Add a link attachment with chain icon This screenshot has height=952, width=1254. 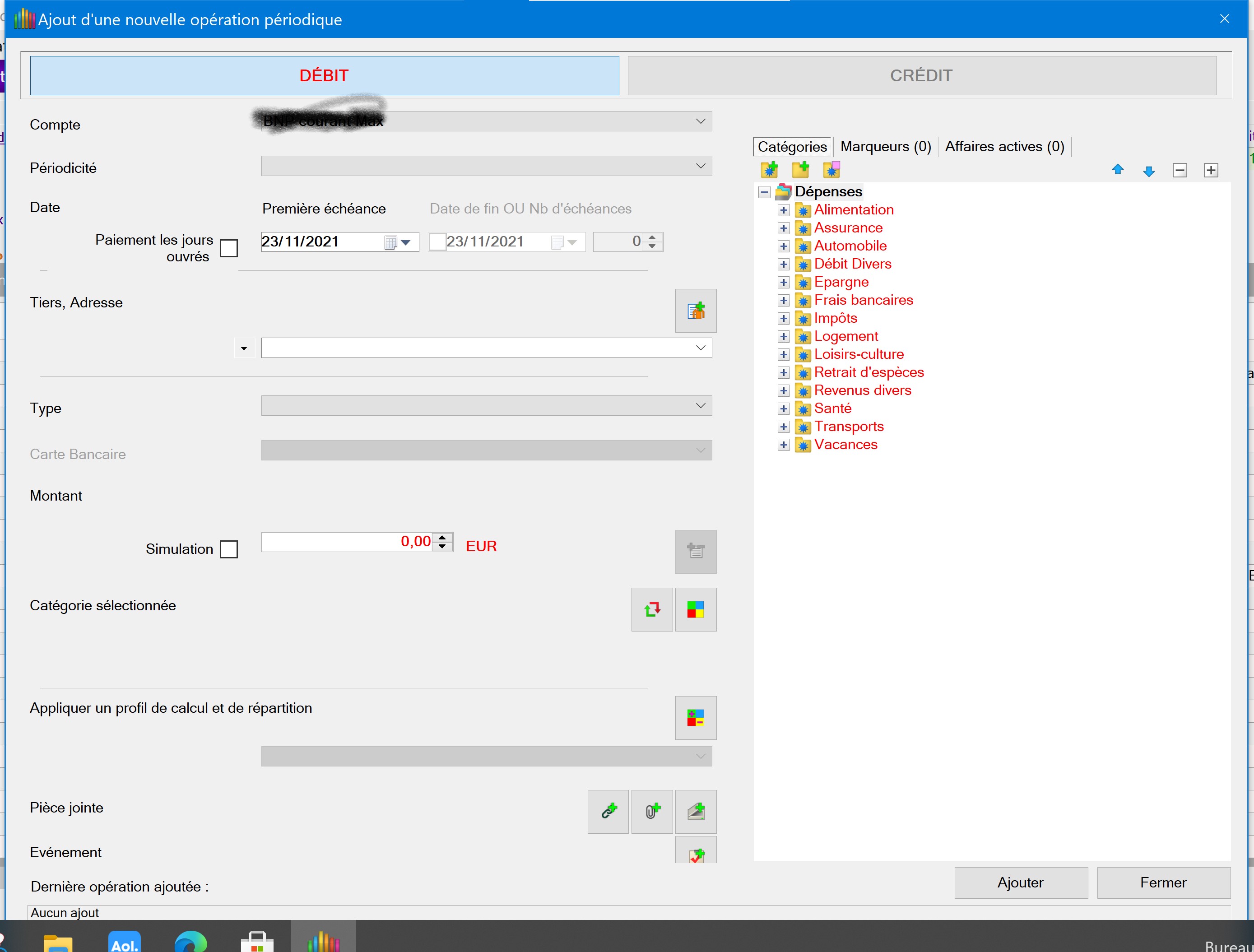[608, 811]
